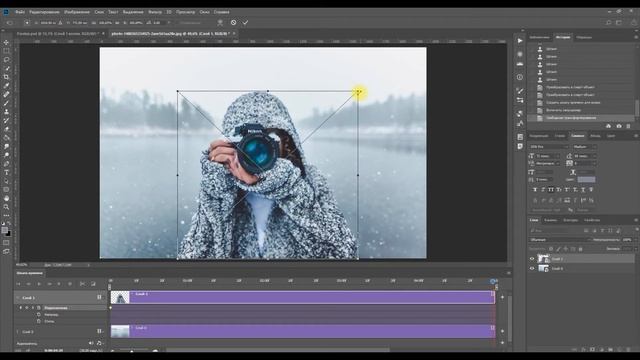Open the search icon at top right
The height and width of the screenshot is (360, 640).
[x=609, y=22]
